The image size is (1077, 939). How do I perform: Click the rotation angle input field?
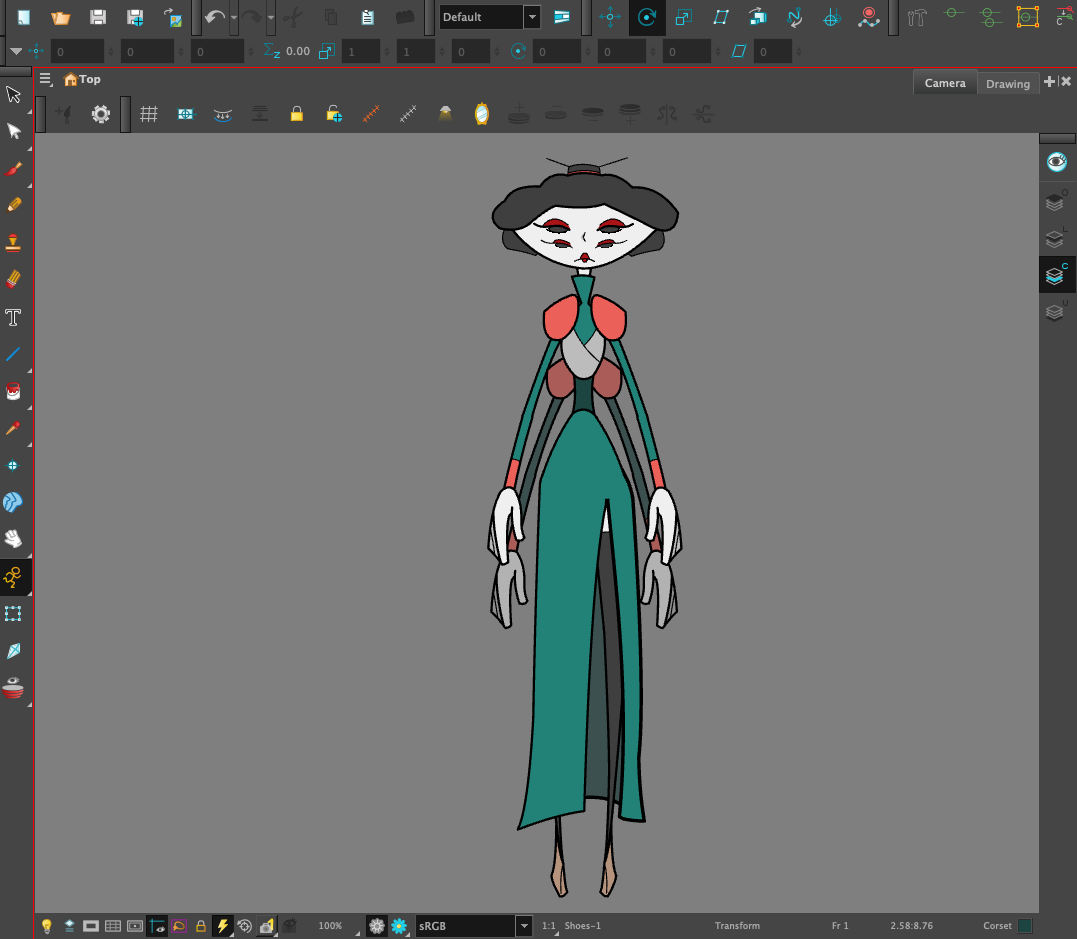coord(556,52)
